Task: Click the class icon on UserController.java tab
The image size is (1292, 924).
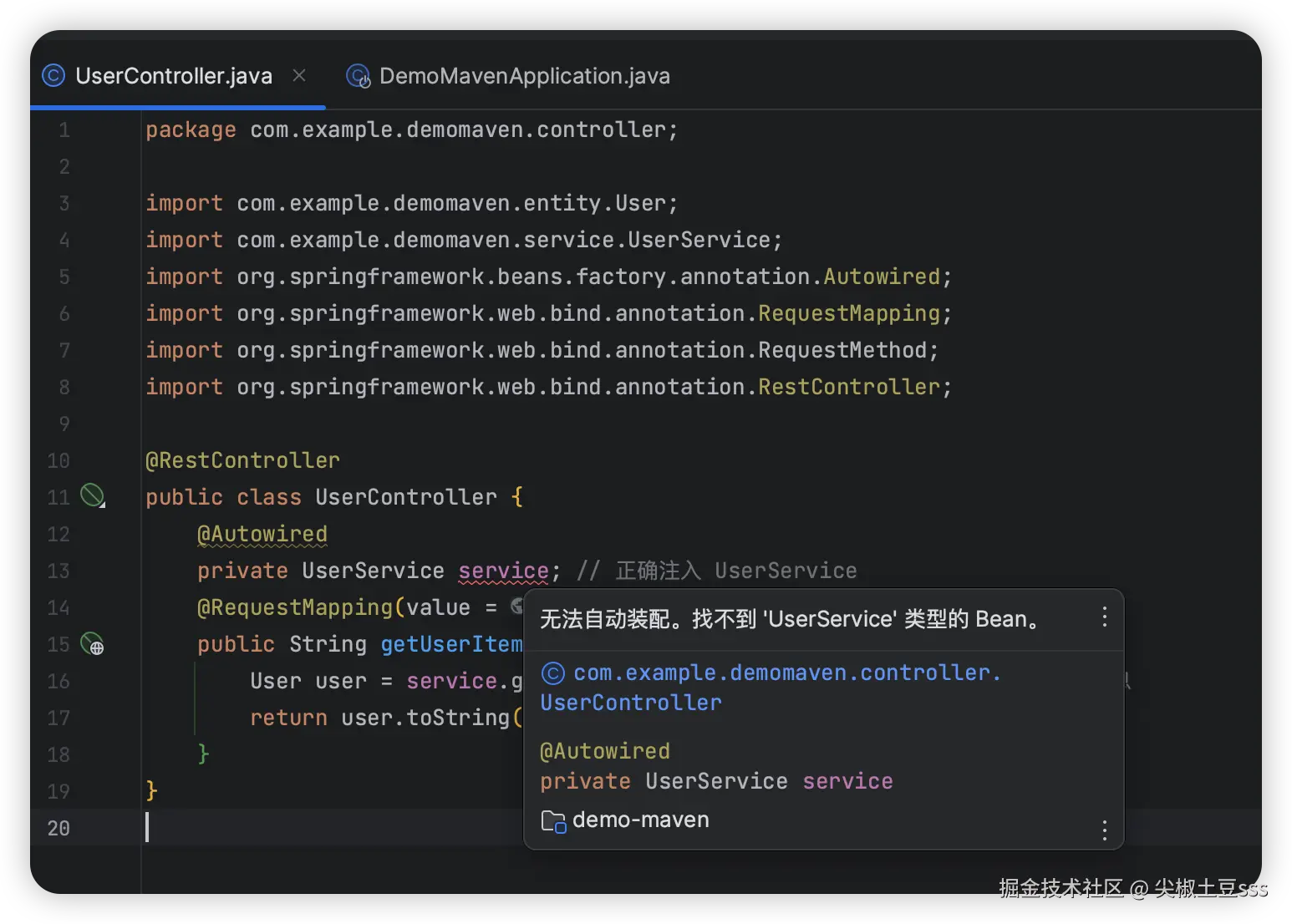Action: pos(53,76)
